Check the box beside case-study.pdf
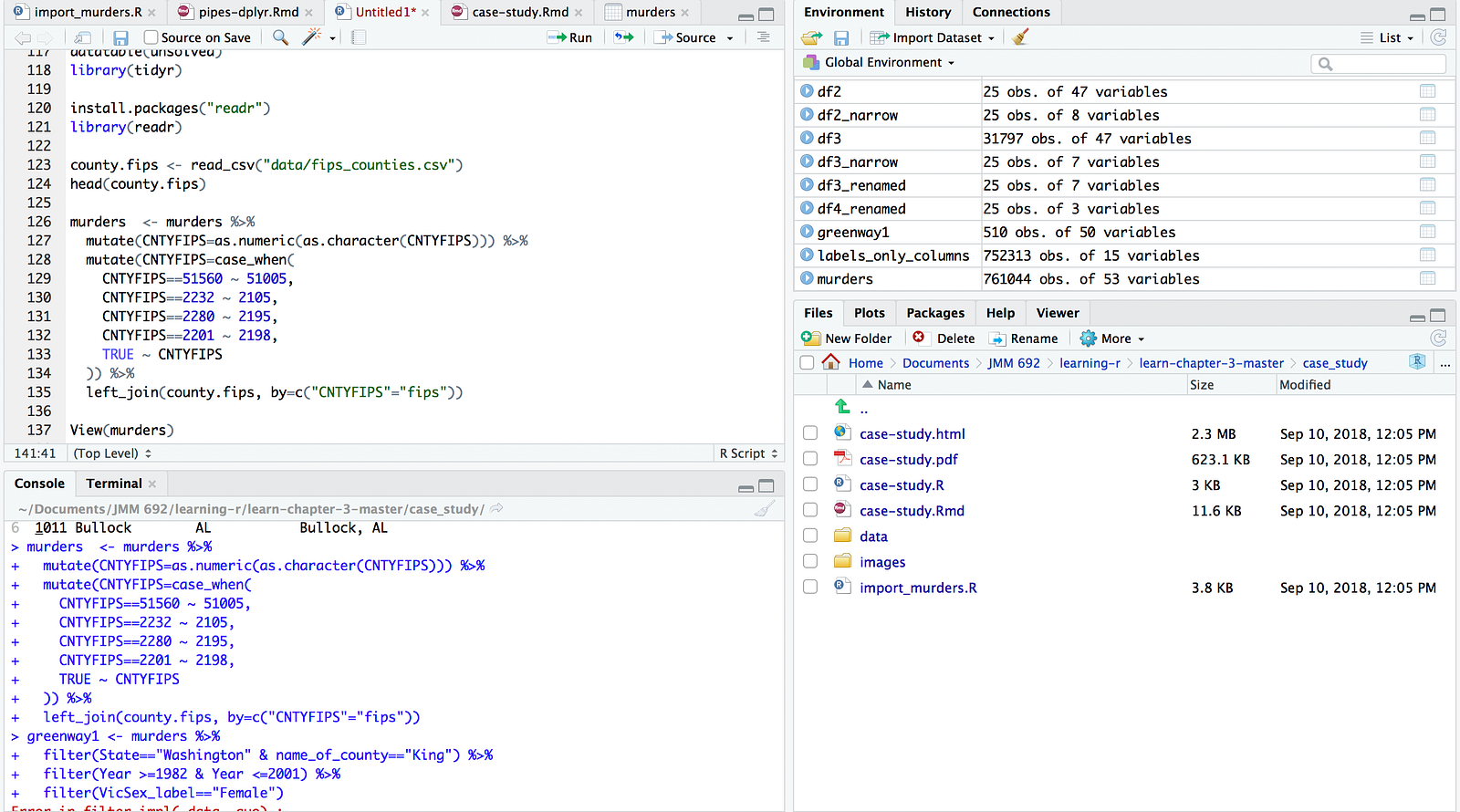 pos(810,459)
